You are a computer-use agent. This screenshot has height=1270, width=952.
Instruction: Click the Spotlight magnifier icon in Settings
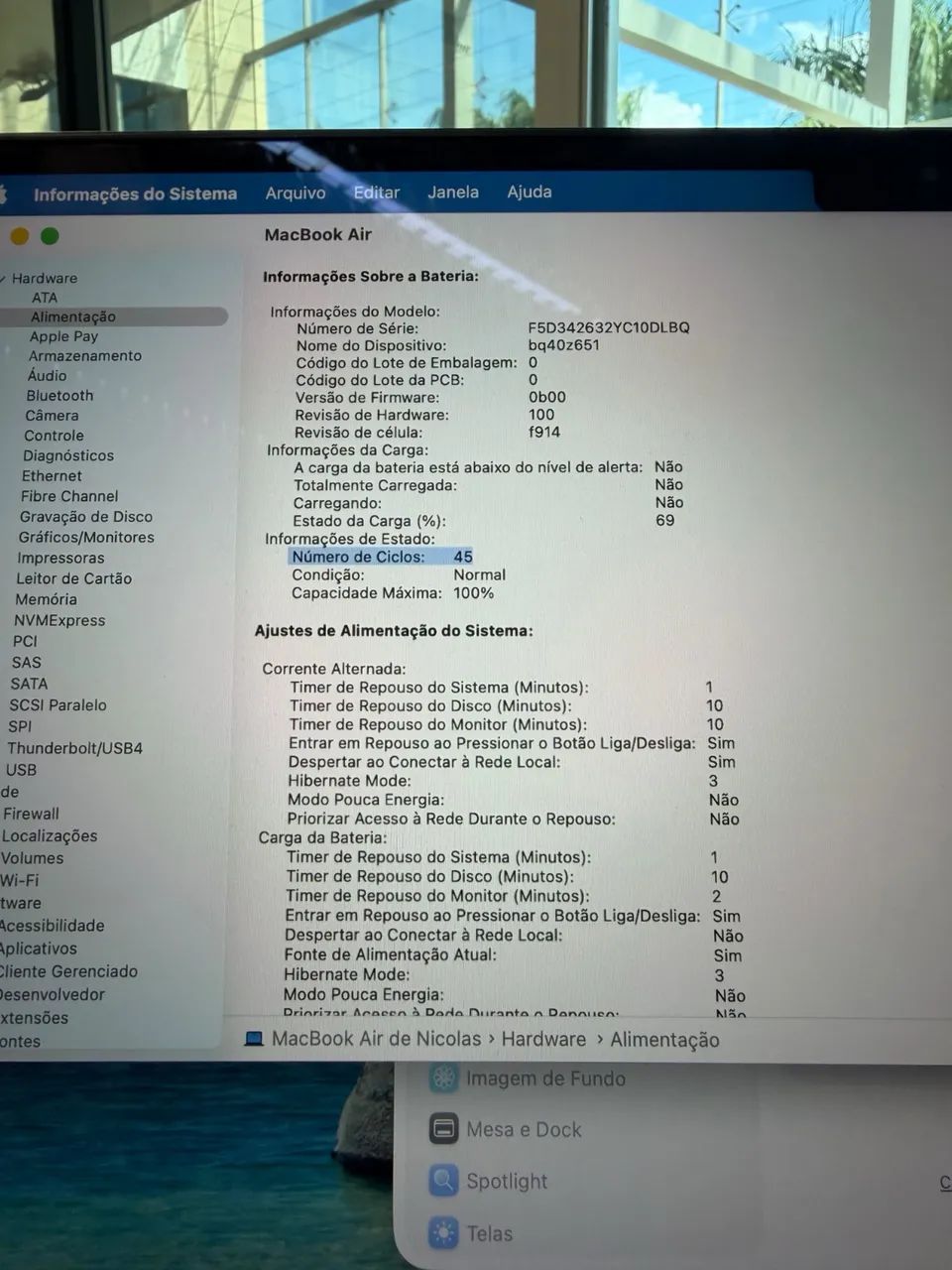[x=443, y=1181]
